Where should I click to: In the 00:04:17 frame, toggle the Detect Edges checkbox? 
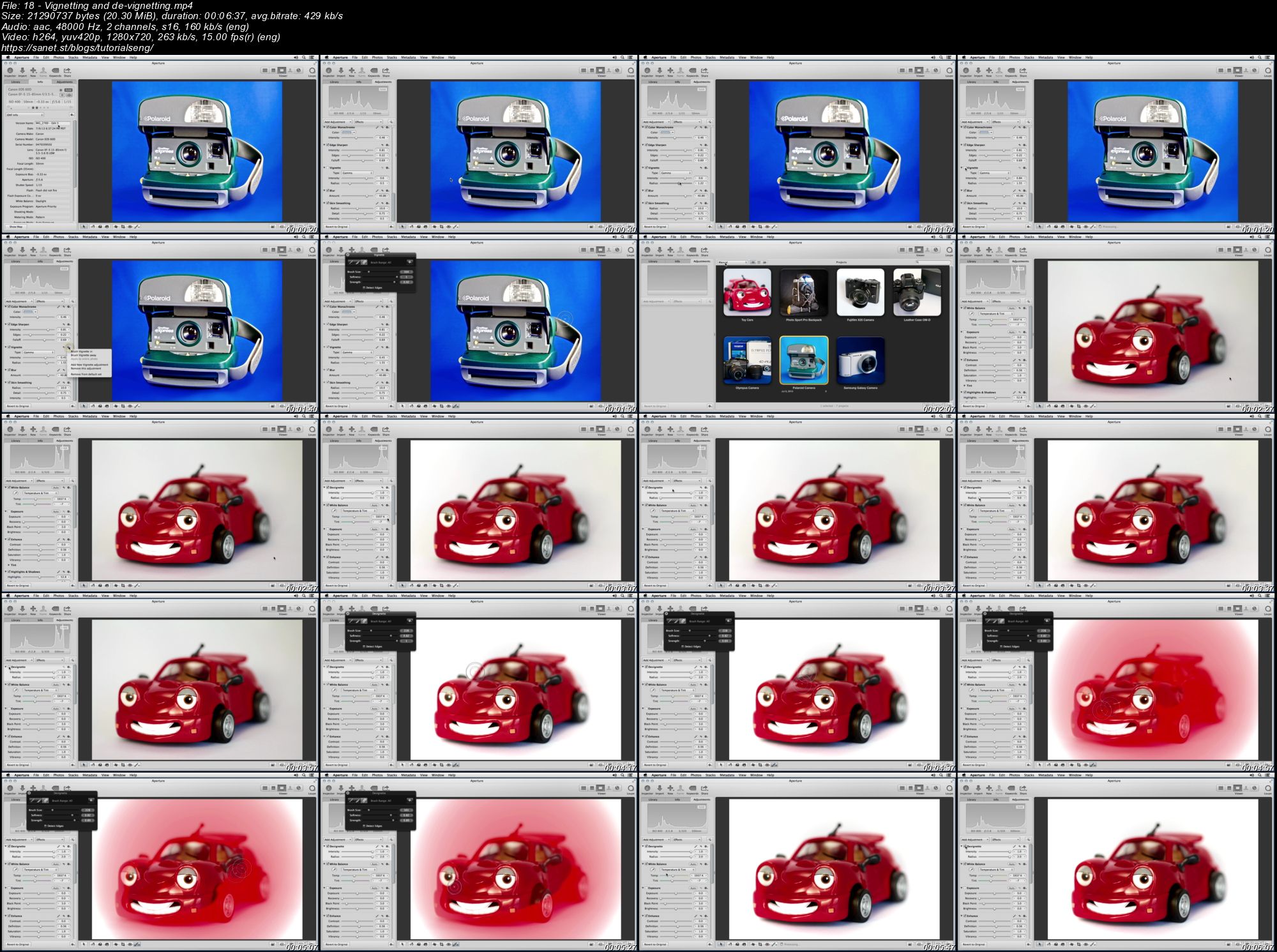pos(364,646)
